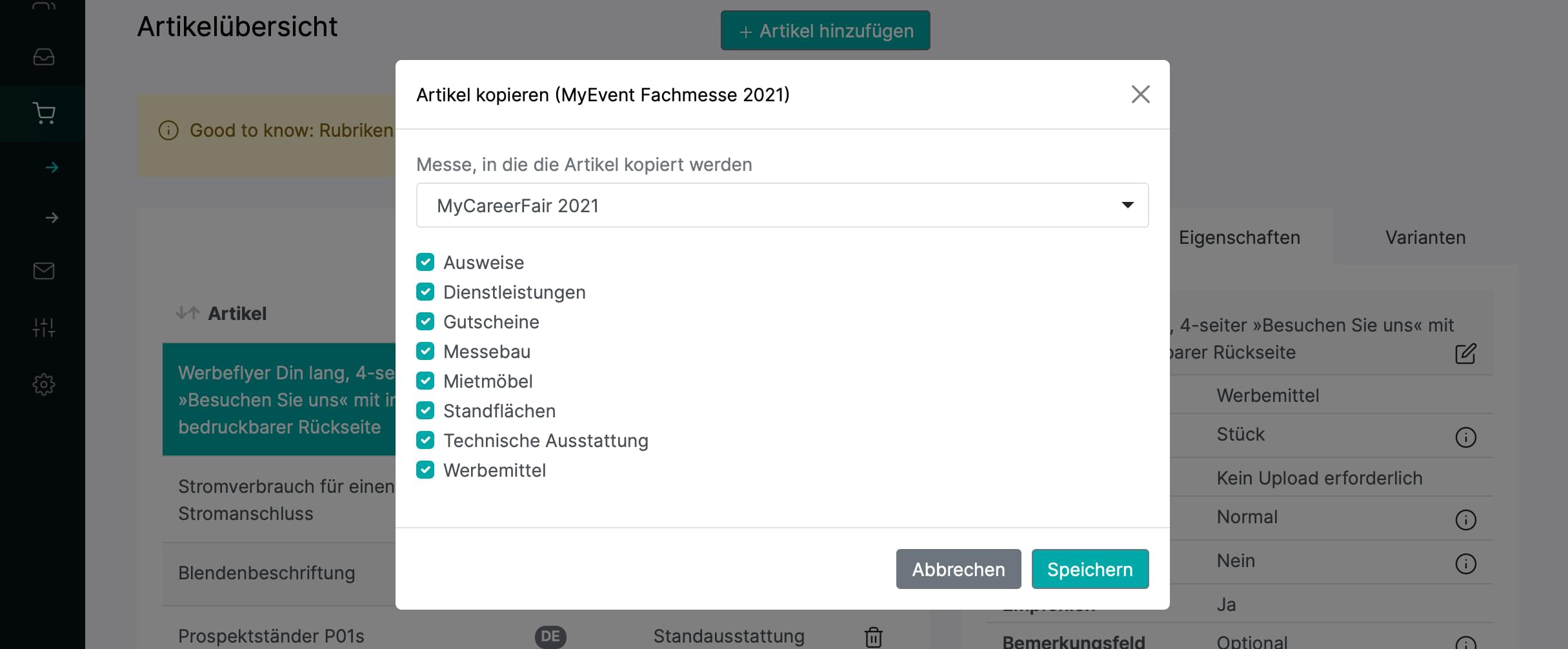Open the mail envelope icon in sidebar
The image size is (1568, 649).
coord(43,271)
